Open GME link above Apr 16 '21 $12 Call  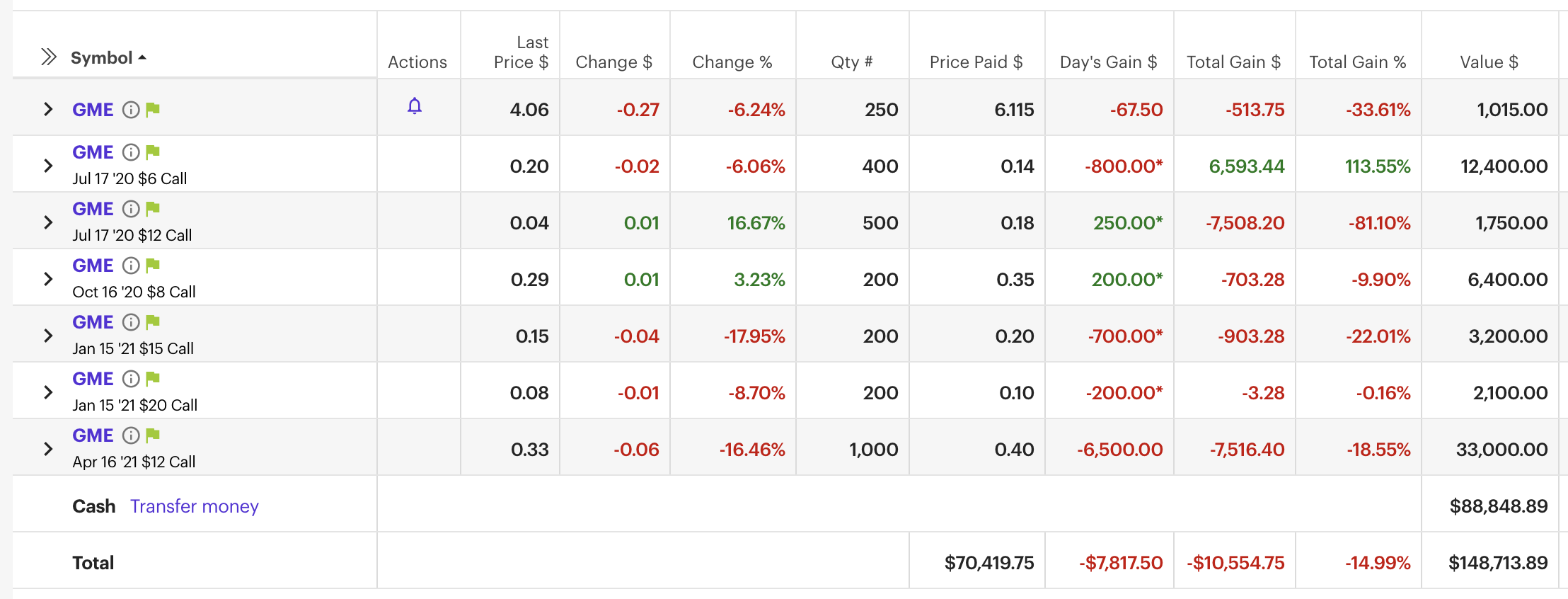click(x=93, y=435)
